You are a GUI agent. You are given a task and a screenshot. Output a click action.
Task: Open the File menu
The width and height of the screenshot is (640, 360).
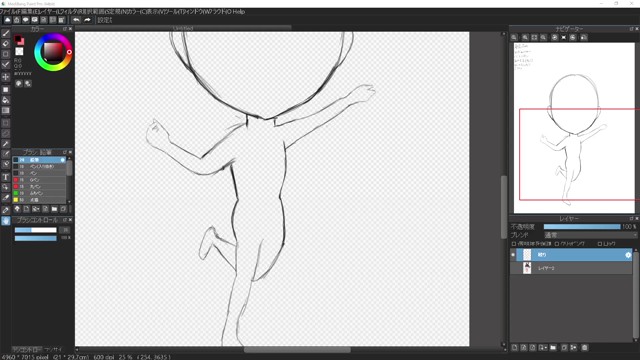coord(7,12)
